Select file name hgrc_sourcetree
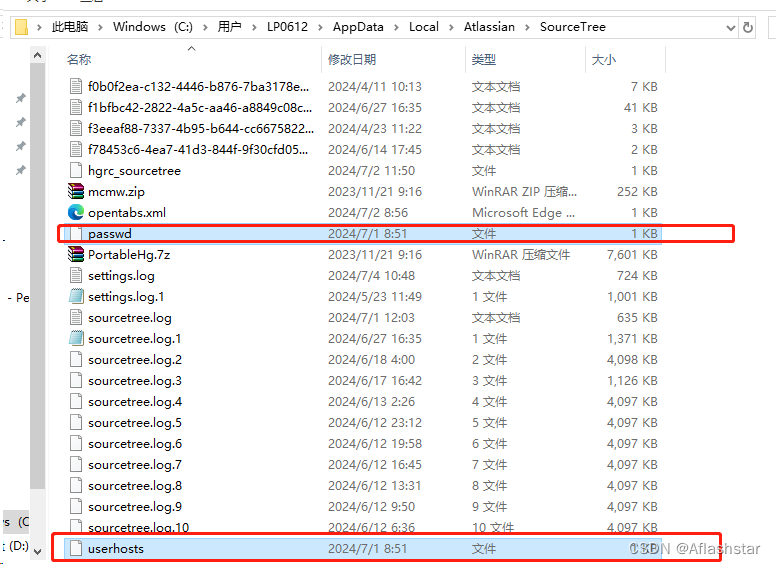Viewport: 776px width, 564px height. (134, 171)
